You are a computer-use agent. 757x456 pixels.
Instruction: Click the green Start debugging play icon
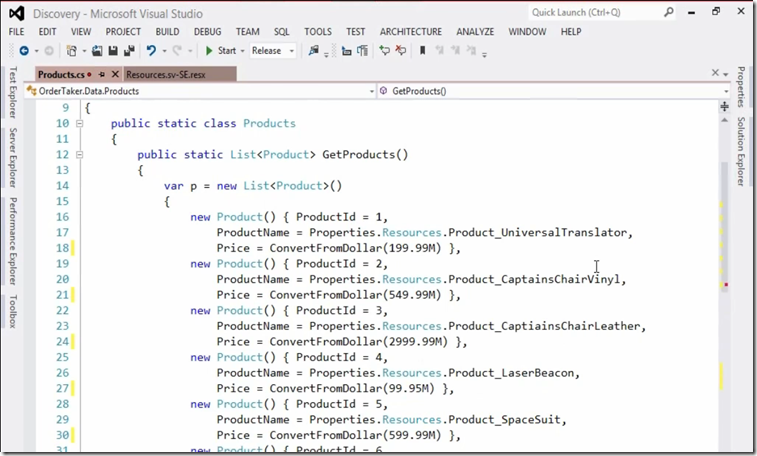209,51
